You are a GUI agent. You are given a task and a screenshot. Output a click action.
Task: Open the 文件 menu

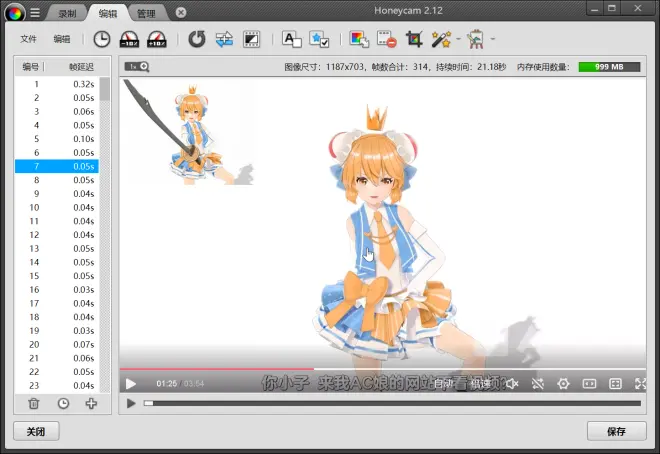pos(28,39)
